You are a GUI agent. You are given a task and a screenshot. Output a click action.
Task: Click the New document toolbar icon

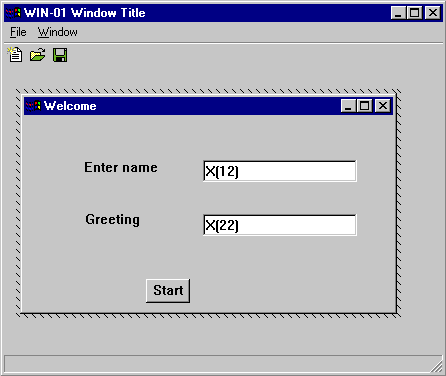(x=15, y=55)
